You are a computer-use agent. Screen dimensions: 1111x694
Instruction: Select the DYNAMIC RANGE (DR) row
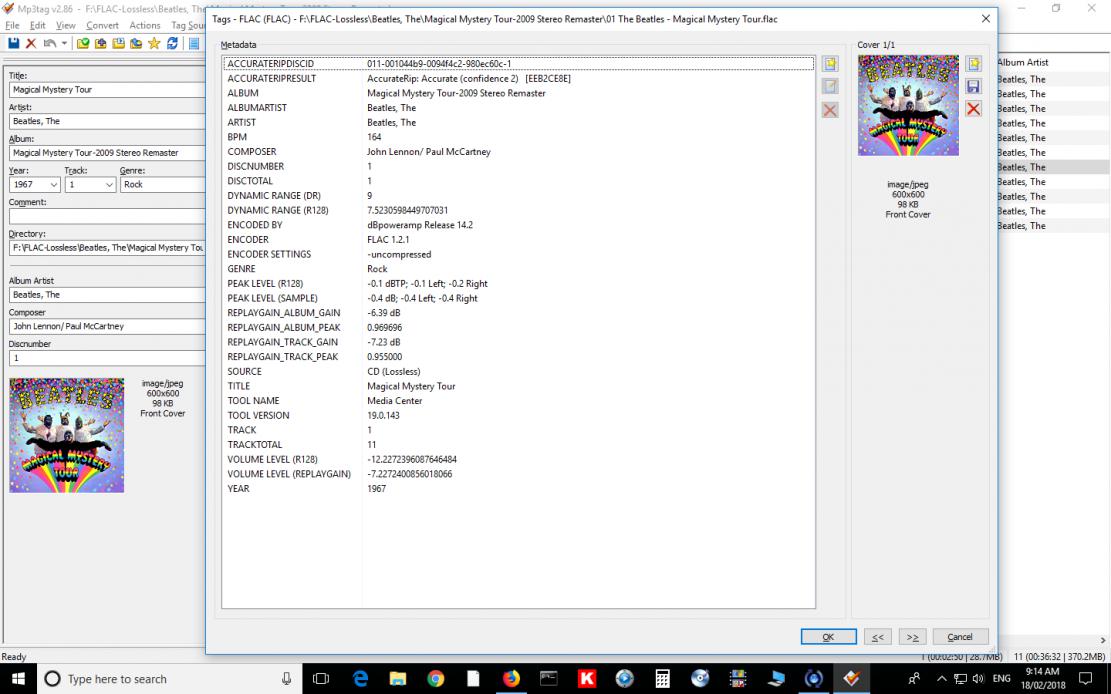[519, 196]
